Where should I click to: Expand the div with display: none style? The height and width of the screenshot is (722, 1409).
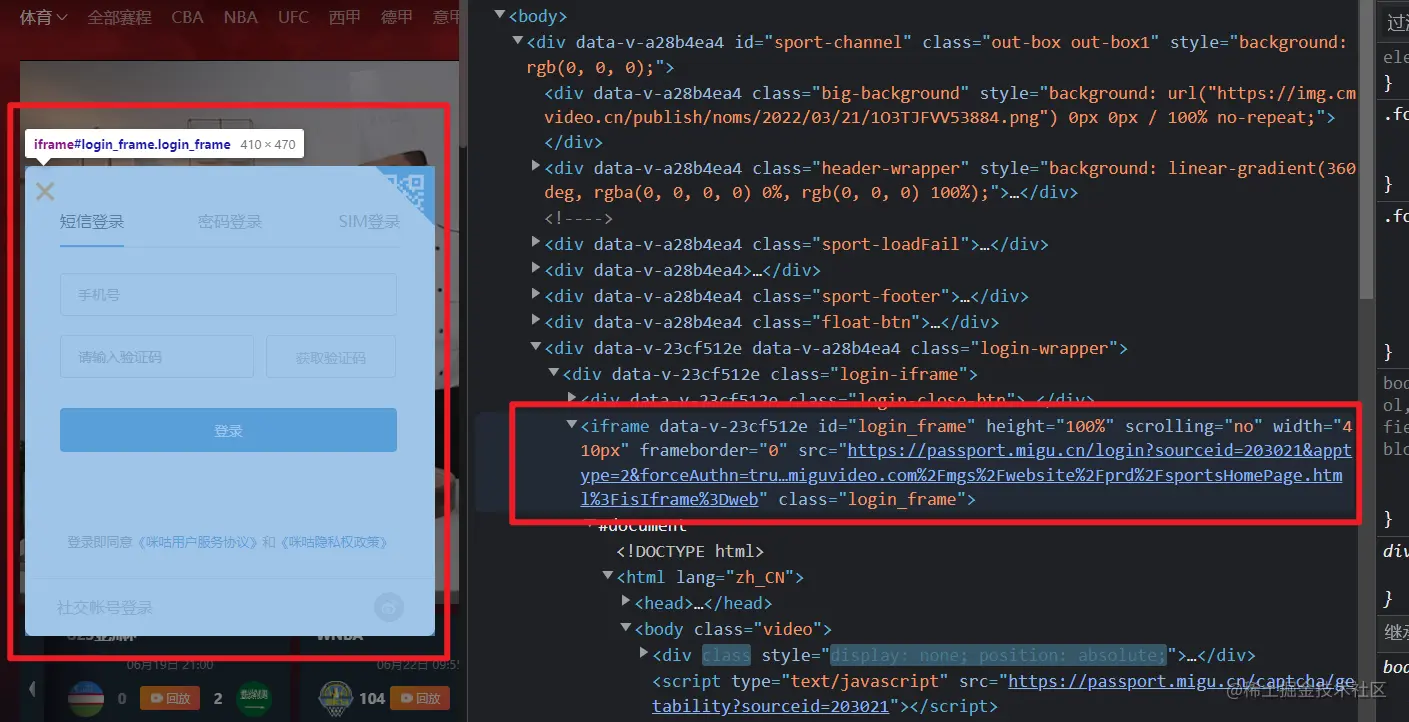pyautogui.click(x=644, y=652)
